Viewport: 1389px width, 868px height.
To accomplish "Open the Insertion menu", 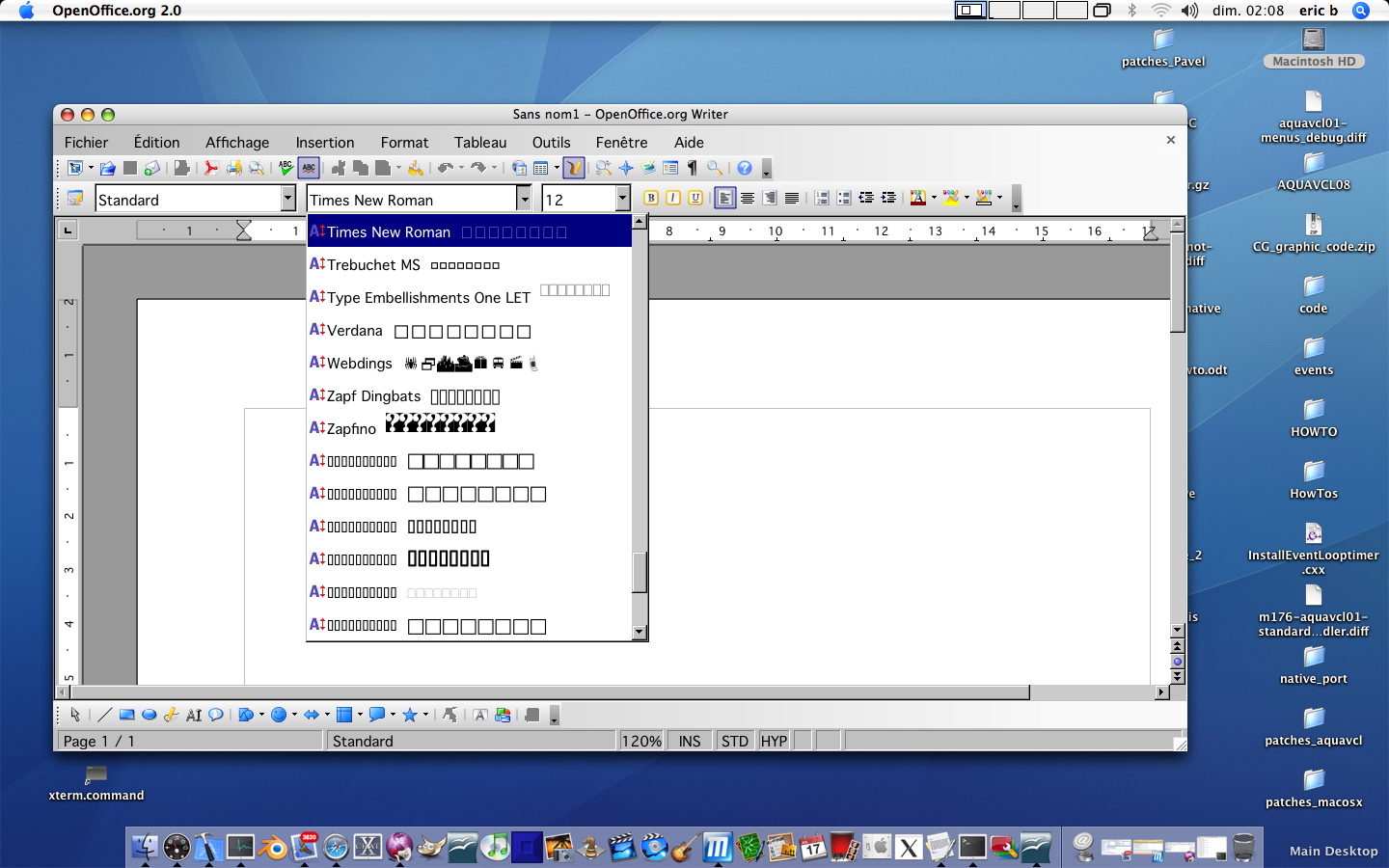I will (x=325, y=142).
